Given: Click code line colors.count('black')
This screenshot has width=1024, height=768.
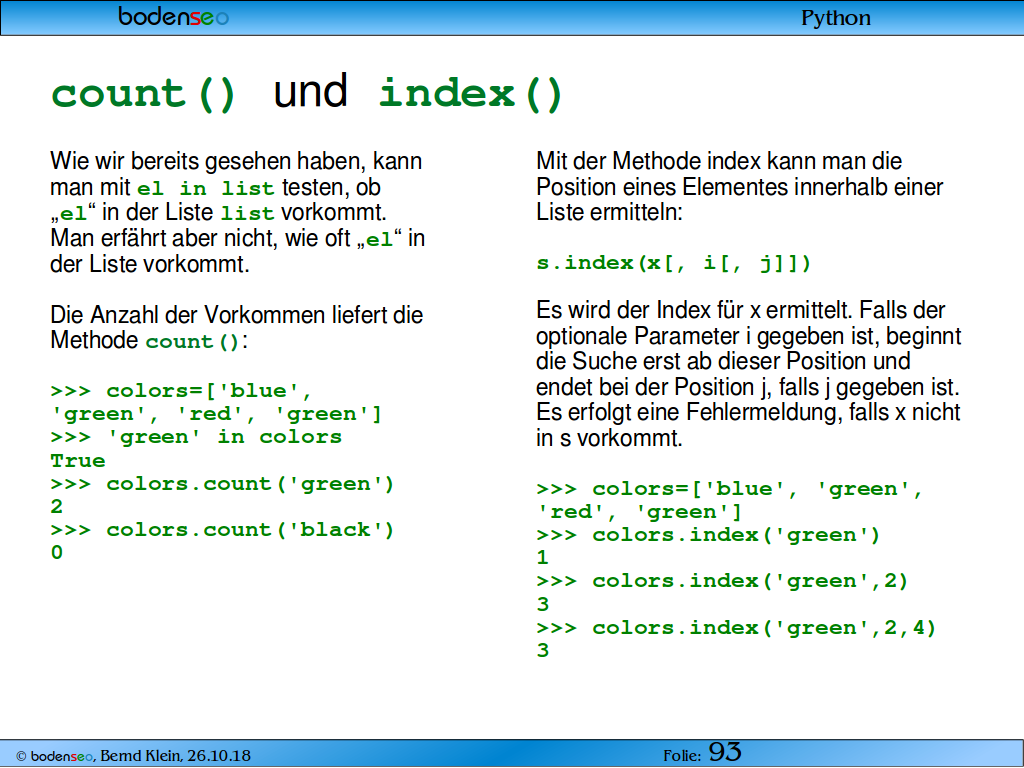Looking at the screenshot, I should coord(250,530).
